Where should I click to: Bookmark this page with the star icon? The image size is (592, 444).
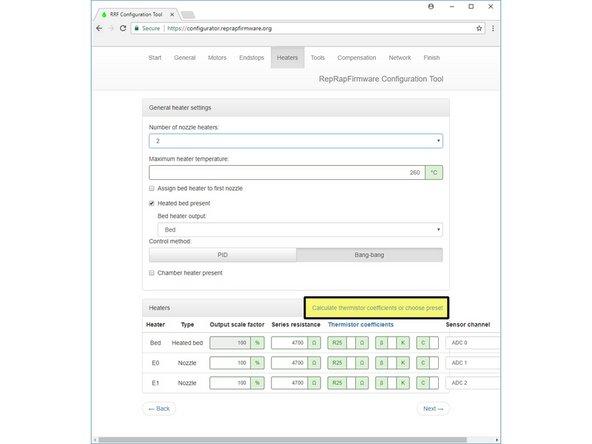pos(479,28)
